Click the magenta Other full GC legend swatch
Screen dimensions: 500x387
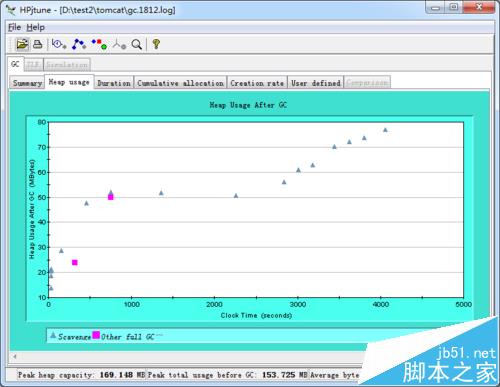(x=96, y=335)
